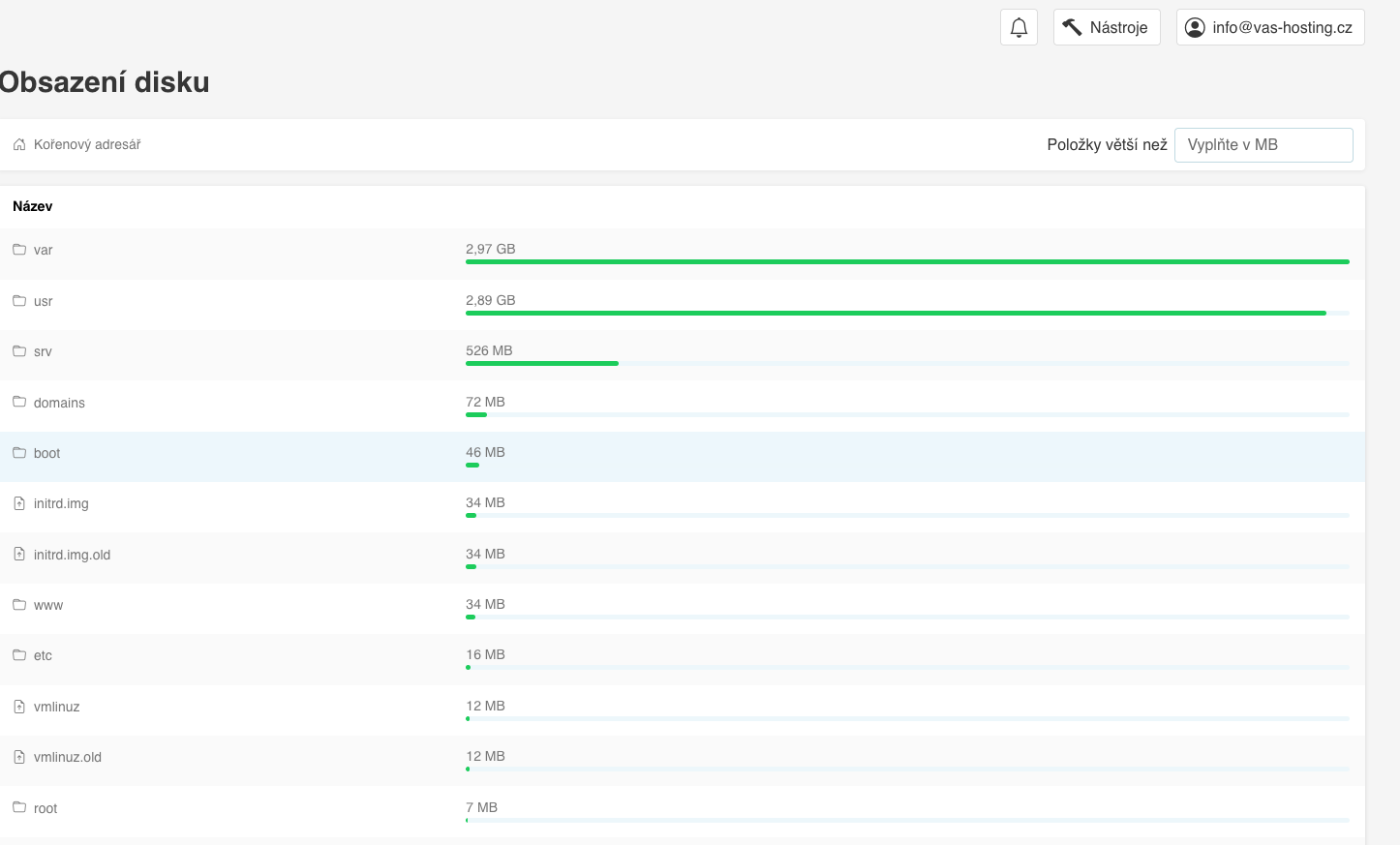Viewport: 1400px width, 845px height.
Task: Click the initrd.img file icon
Action: click(19, 503)
